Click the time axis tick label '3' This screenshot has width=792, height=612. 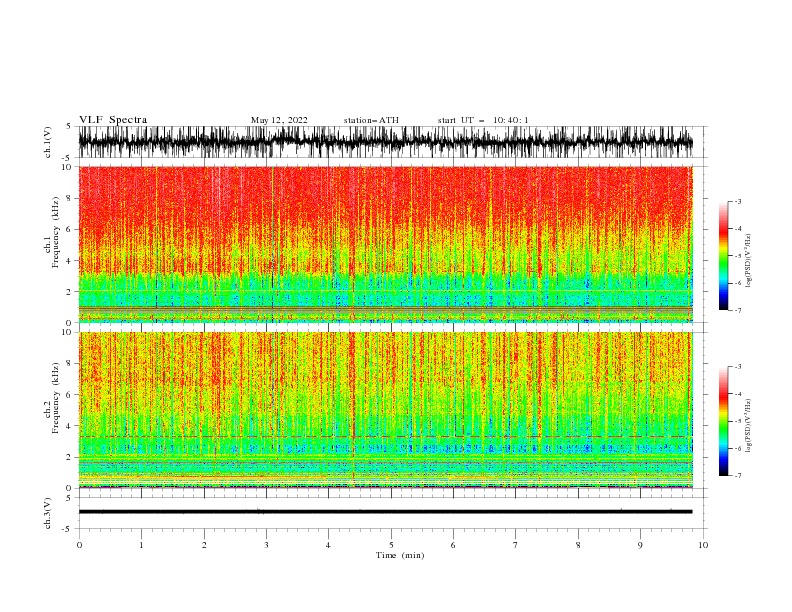point(266,545)
